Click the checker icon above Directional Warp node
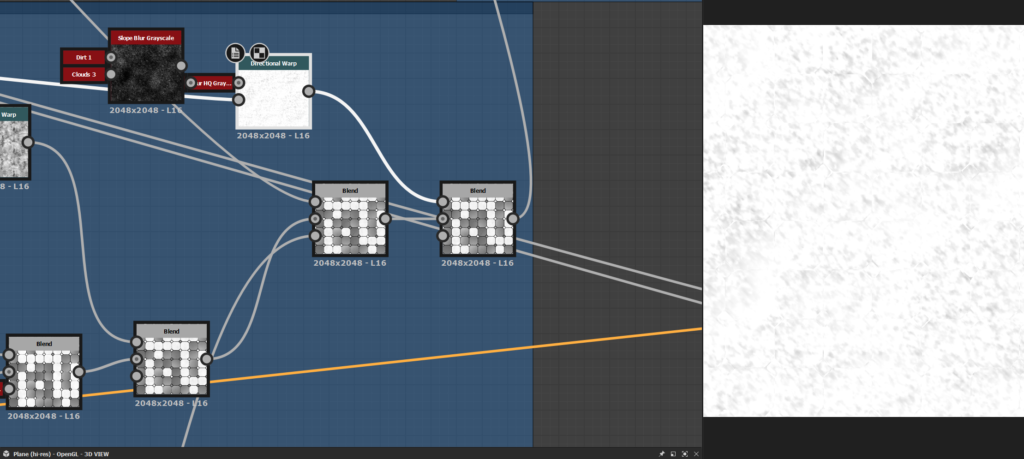The width and height of the screenshot is (1024, 459). tap(259, 53)
